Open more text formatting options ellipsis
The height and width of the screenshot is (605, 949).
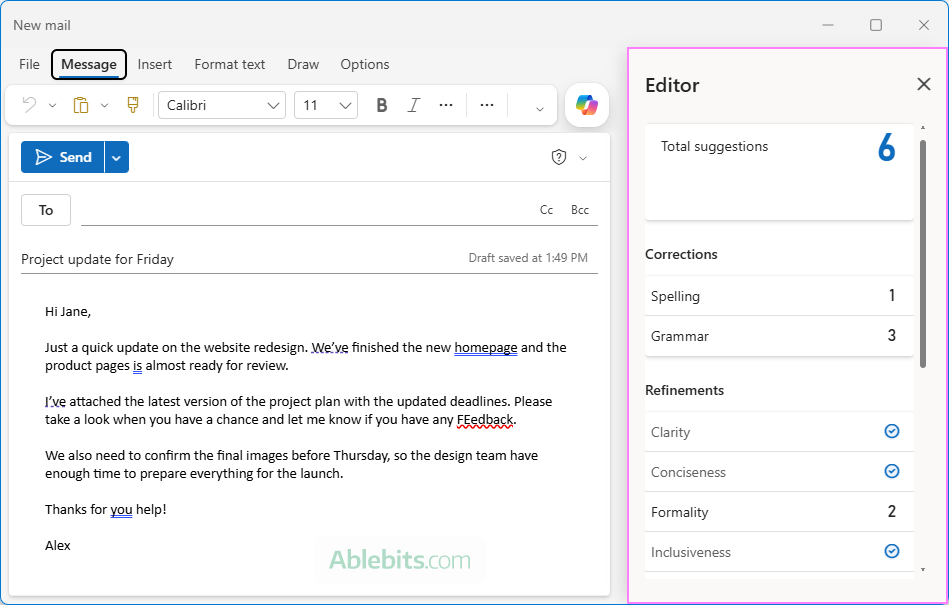click(x=446, y=105)
